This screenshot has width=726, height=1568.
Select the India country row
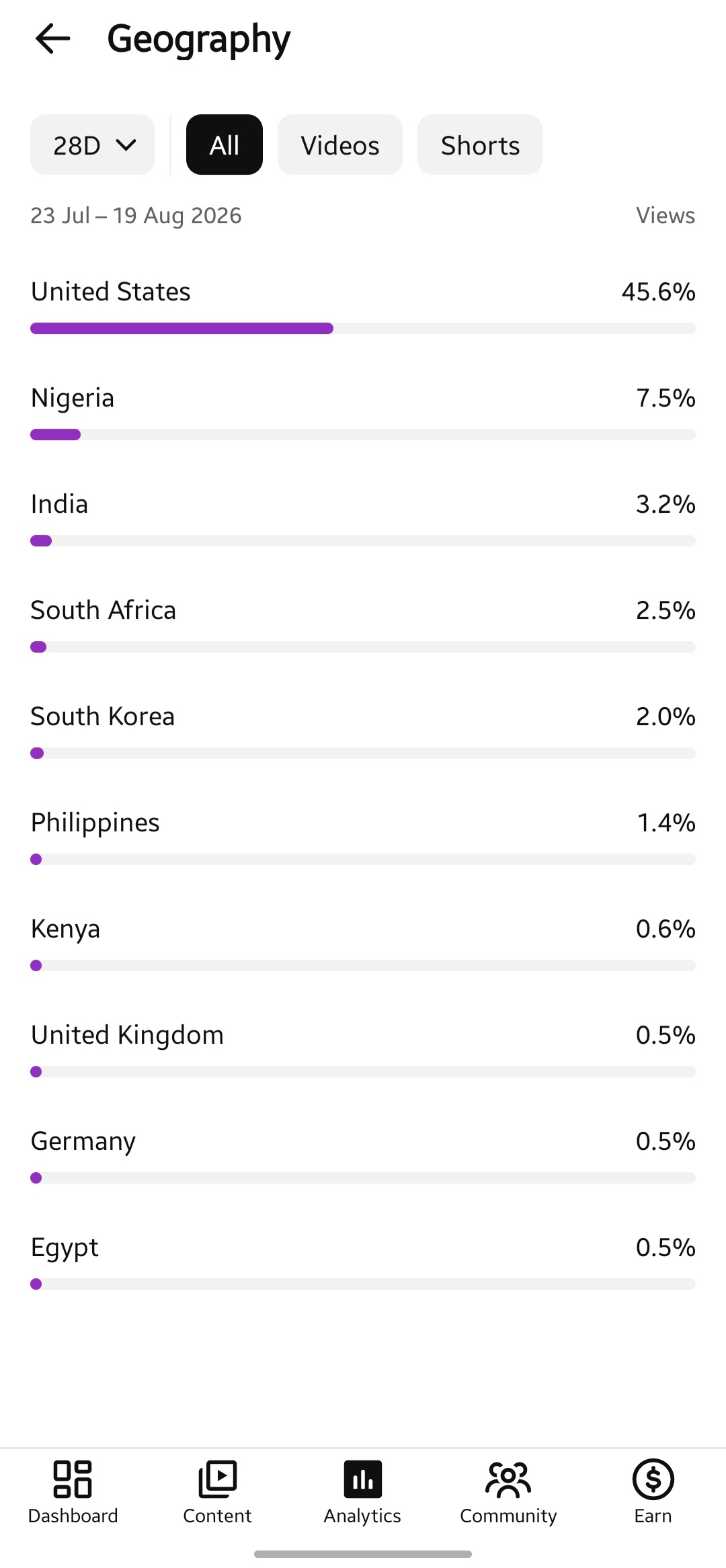[x=363, y=519]
